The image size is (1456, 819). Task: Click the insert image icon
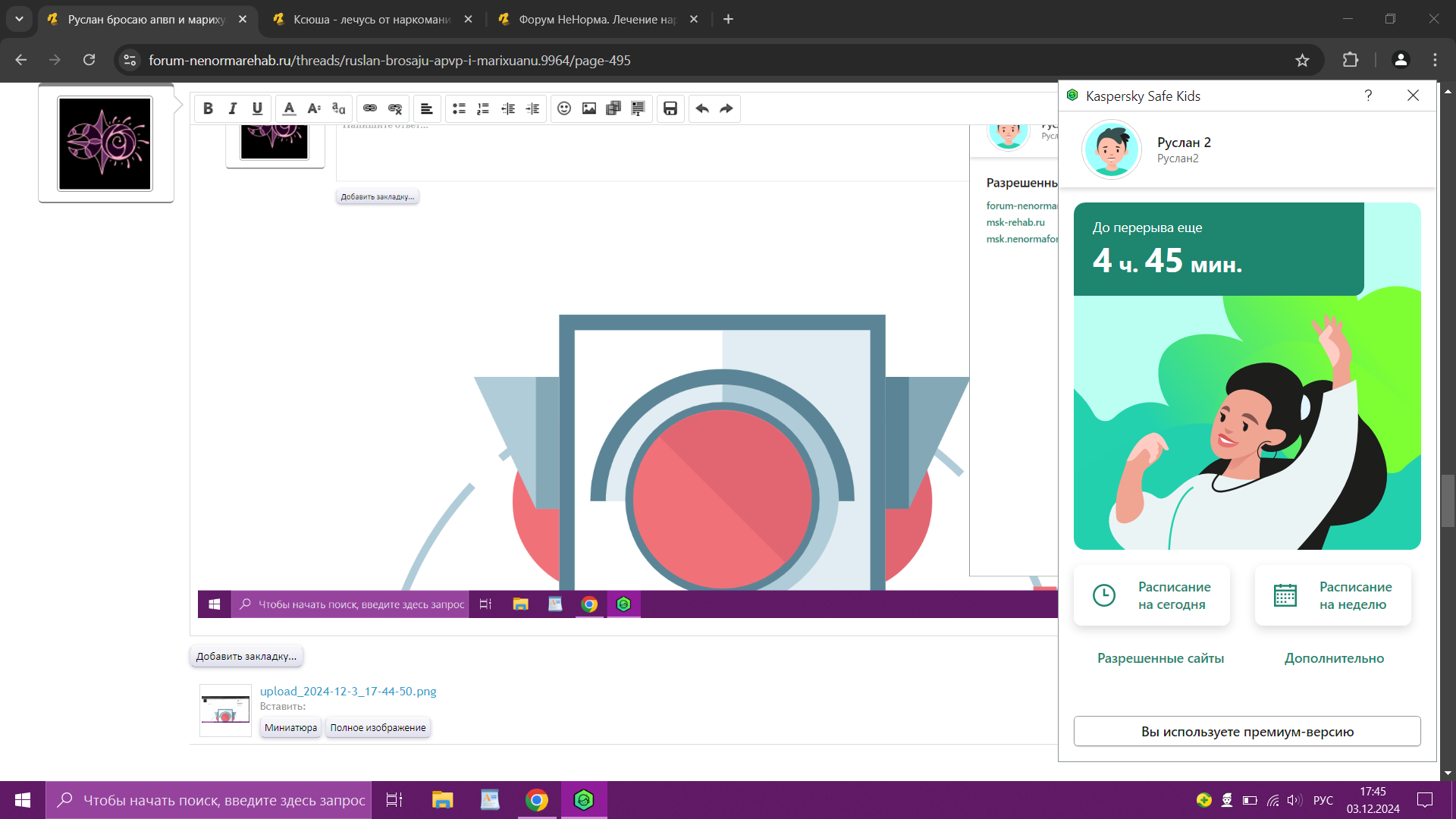point(589,108)
